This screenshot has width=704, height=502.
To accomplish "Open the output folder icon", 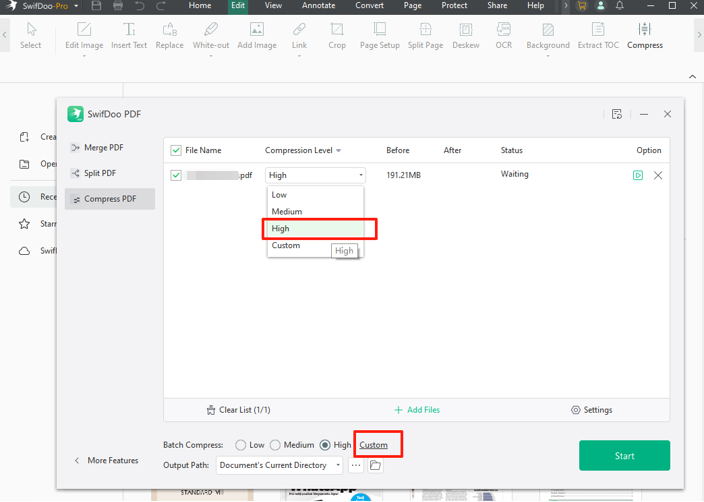I will coord(375,465).
